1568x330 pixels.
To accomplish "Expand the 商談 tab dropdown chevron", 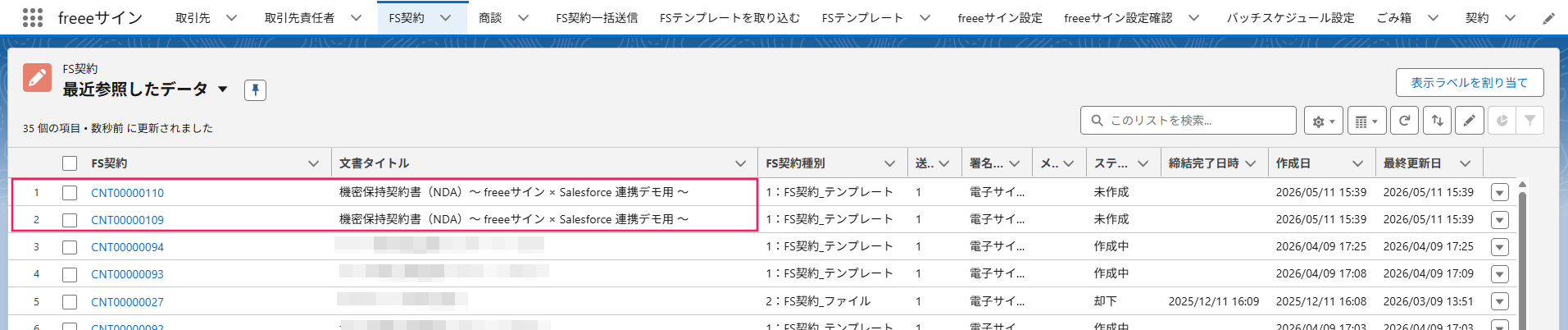I will click(523, 18).
